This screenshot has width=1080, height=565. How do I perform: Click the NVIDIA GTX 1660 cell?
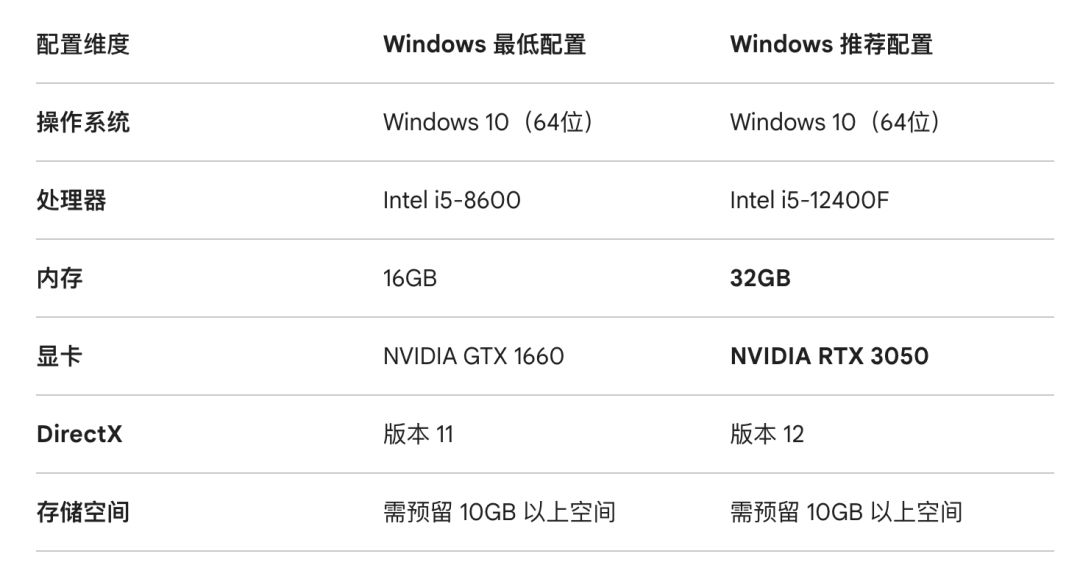click(473, 356)
